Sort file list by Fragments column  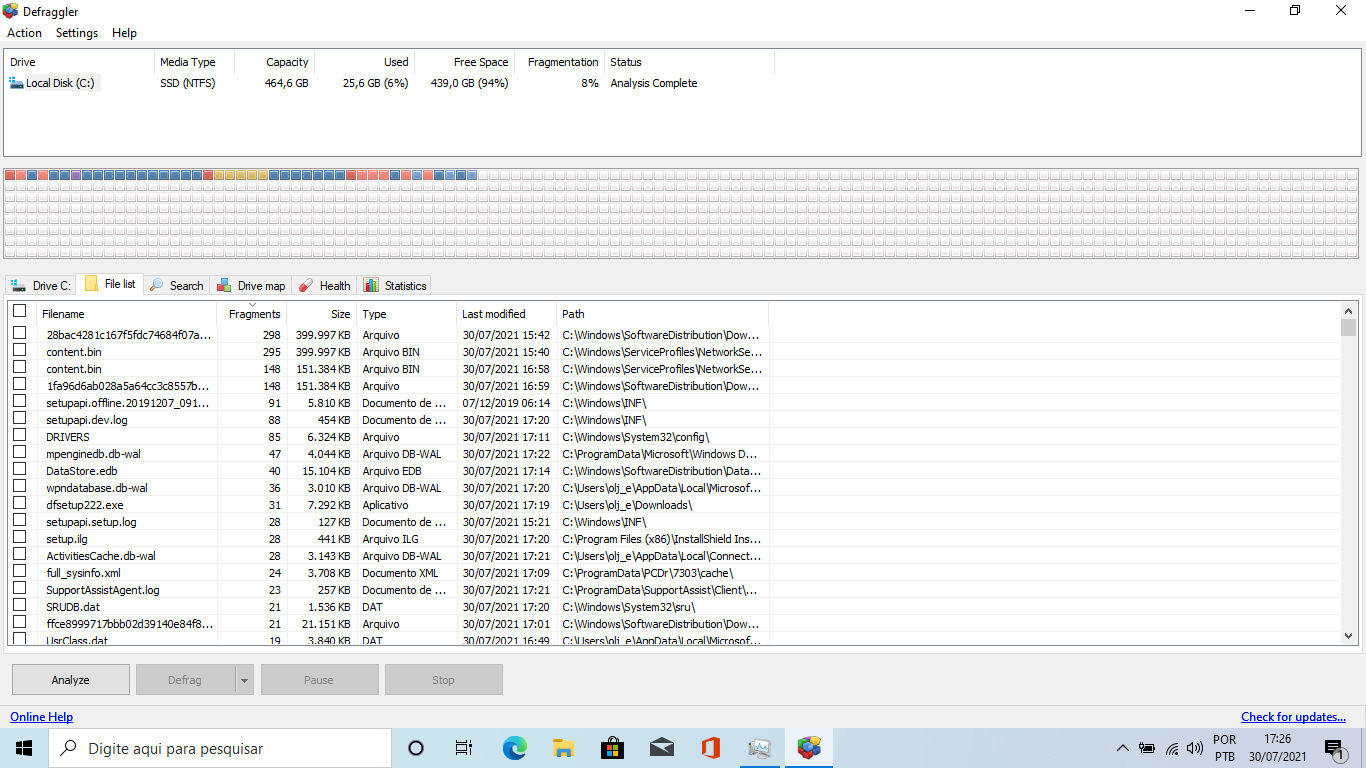pos(252,314)
